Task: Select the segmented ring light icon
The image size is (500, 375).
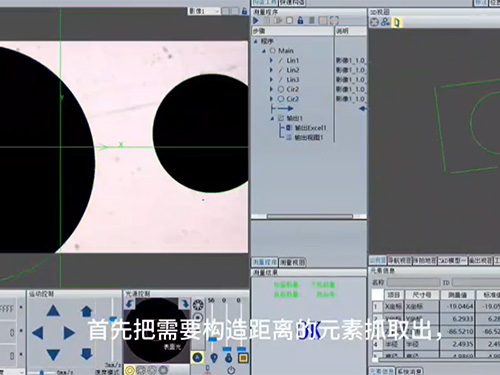Action: (x=198, y=305)
